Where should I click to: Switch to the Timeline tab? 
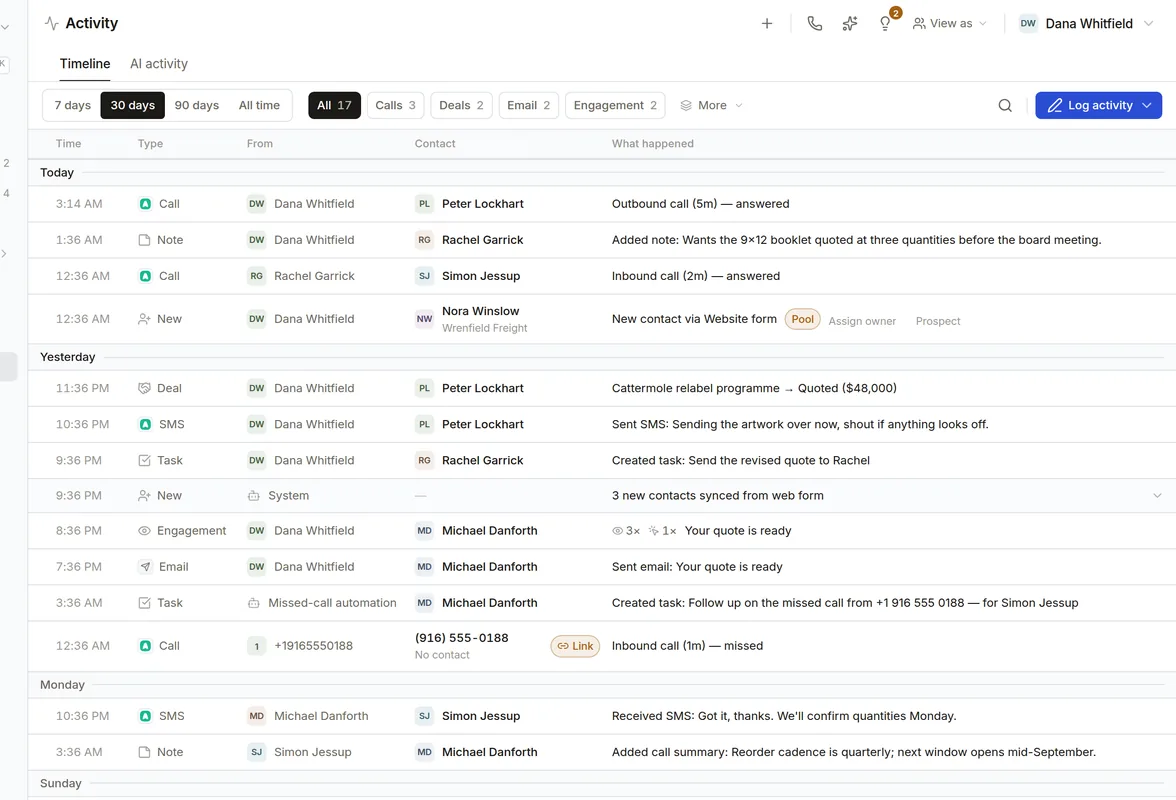click(x=85, y=64)
